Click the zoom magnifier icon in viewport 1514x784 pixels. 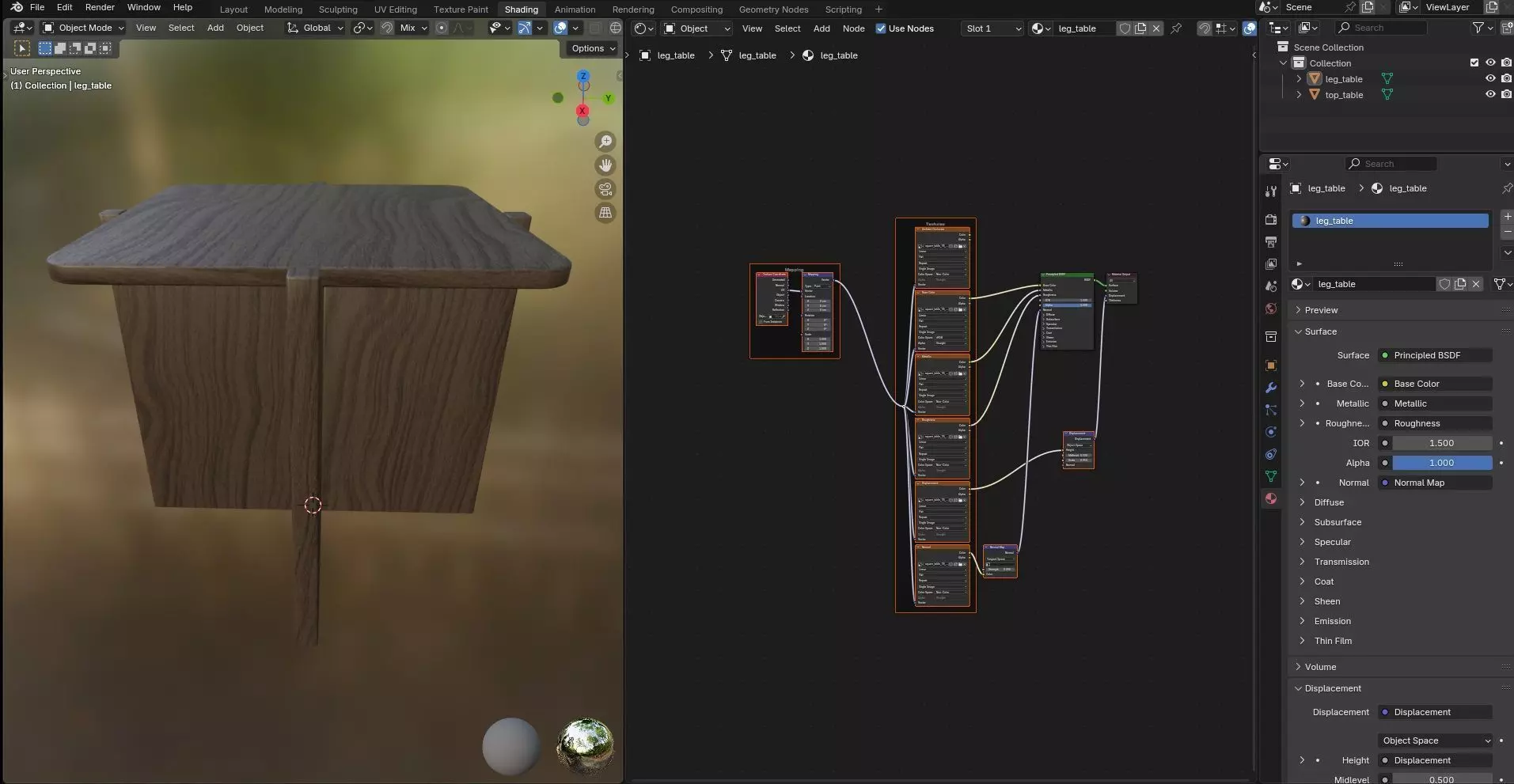tap(605, 142)
